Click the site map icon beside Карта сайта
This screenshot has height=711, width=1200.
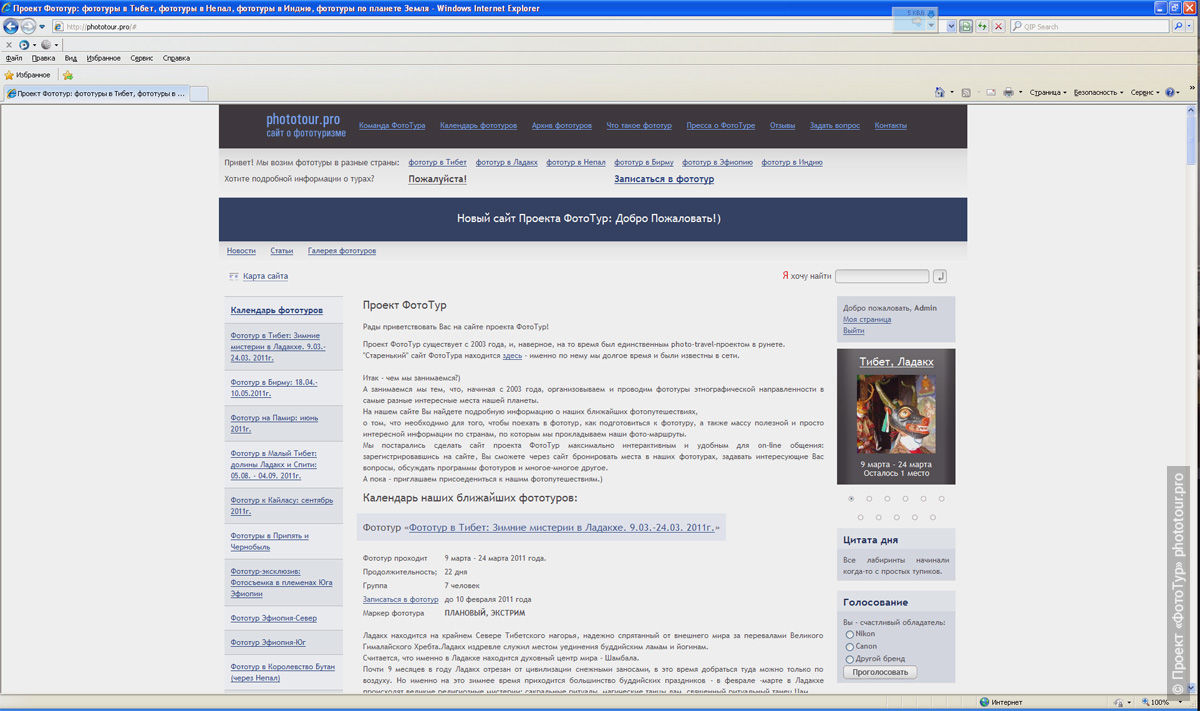tap(233, 276)
